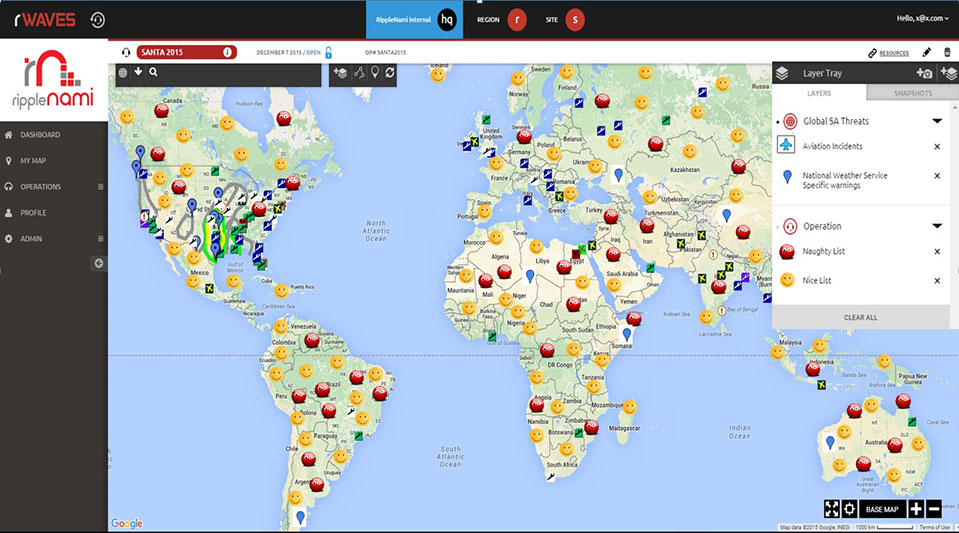Open the SANTA 2015 info icon
Viewport: 959px width, 533px height.
click(227, 52)
